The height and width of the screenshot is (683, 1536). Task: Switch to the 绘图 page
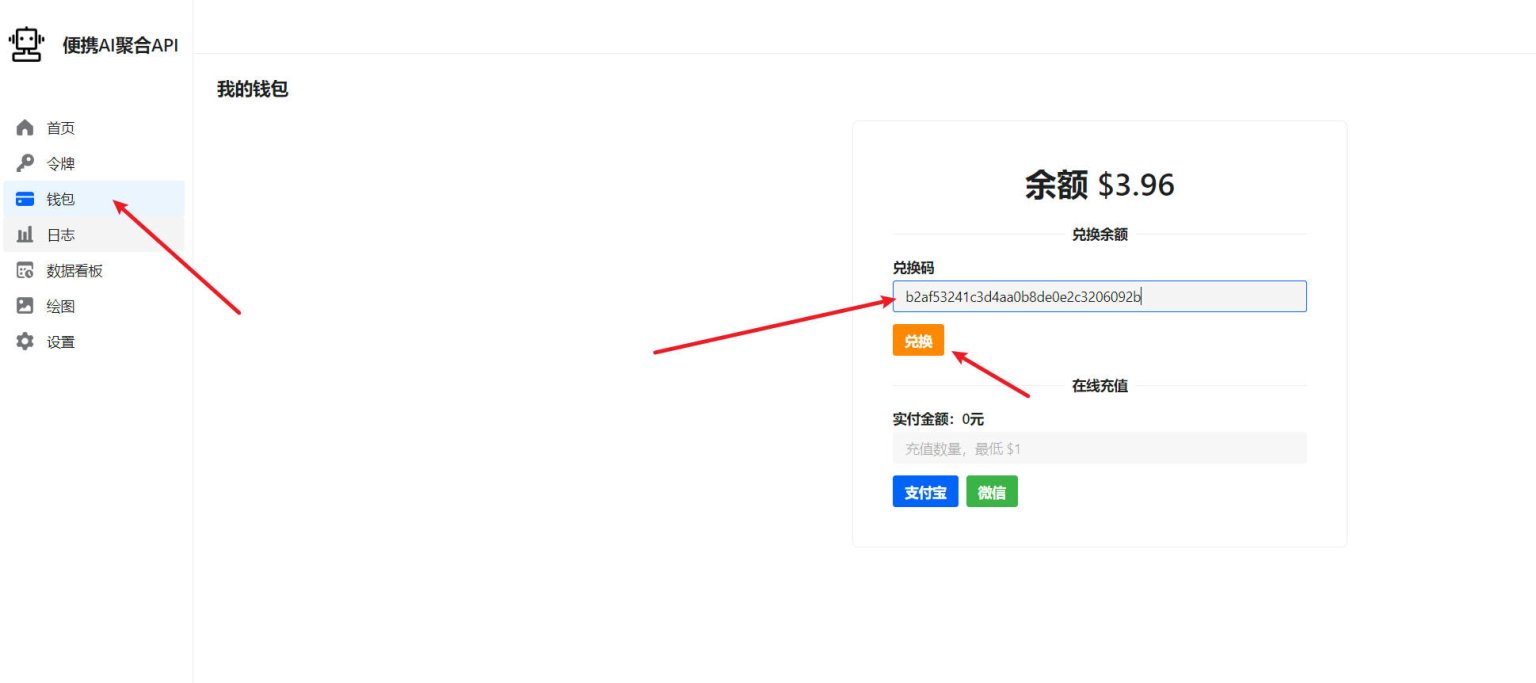pos(93,306)
